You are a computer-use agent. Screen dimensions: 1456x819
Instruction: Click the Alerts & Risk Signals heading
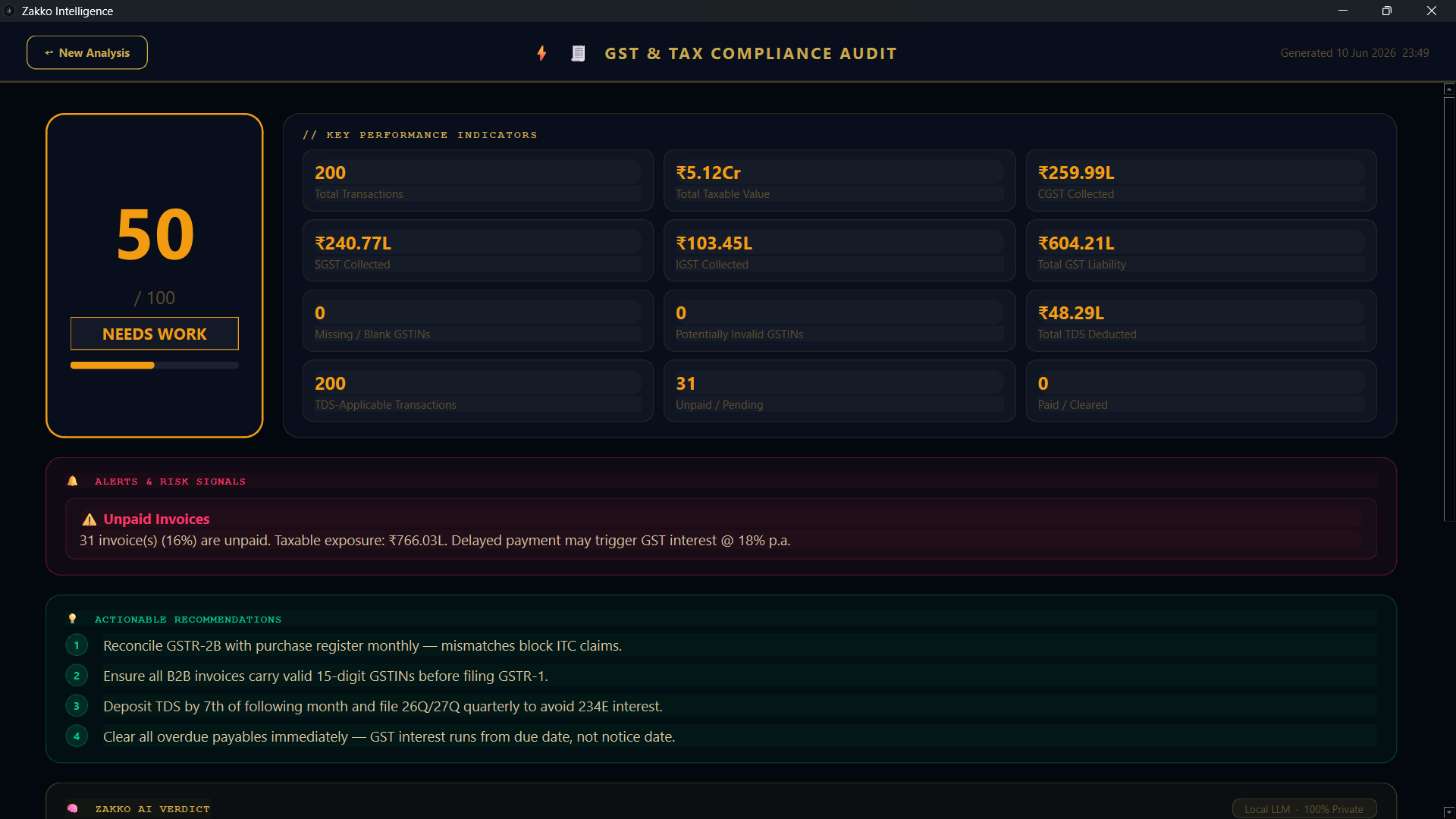pyautogui.click(x=170, y=482)
